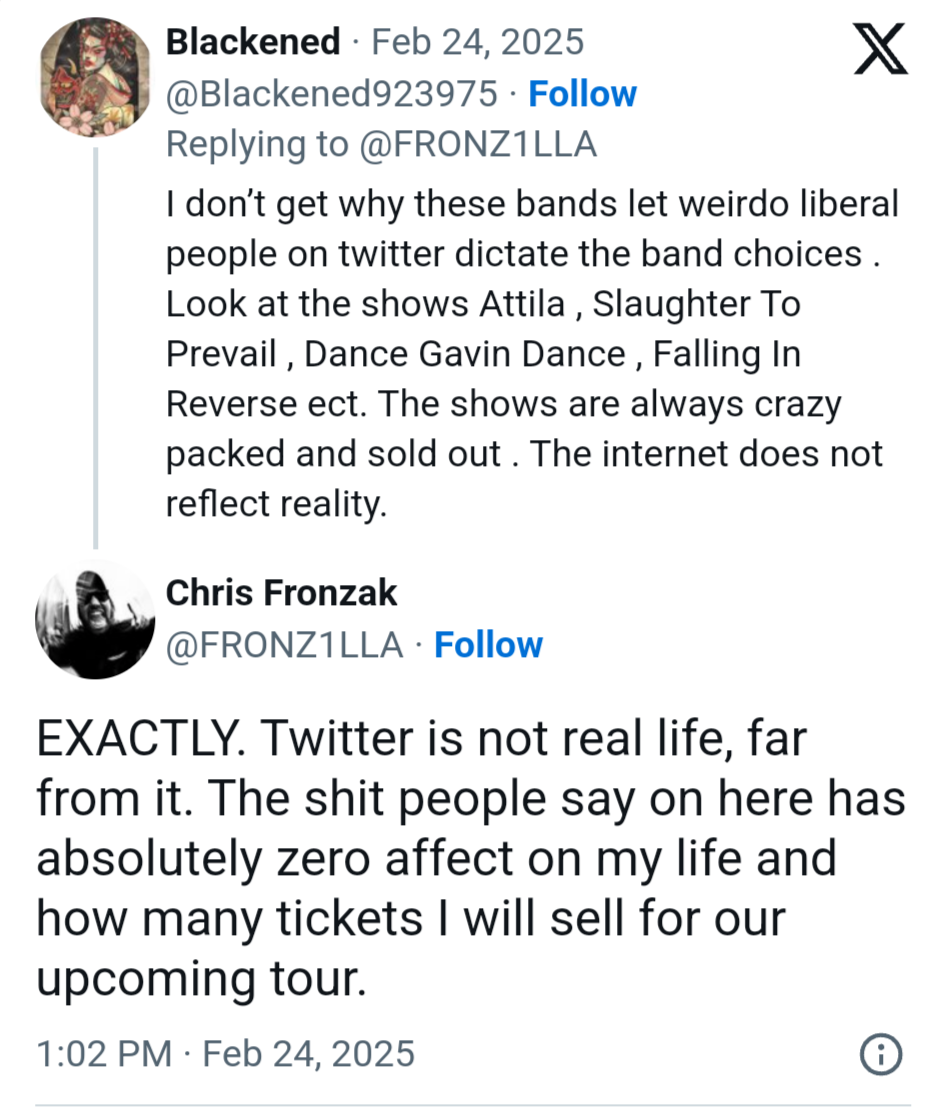Click the "Slaughter To" words in the reply
This screenshot has height=1112, width=940.
point(697,304)
